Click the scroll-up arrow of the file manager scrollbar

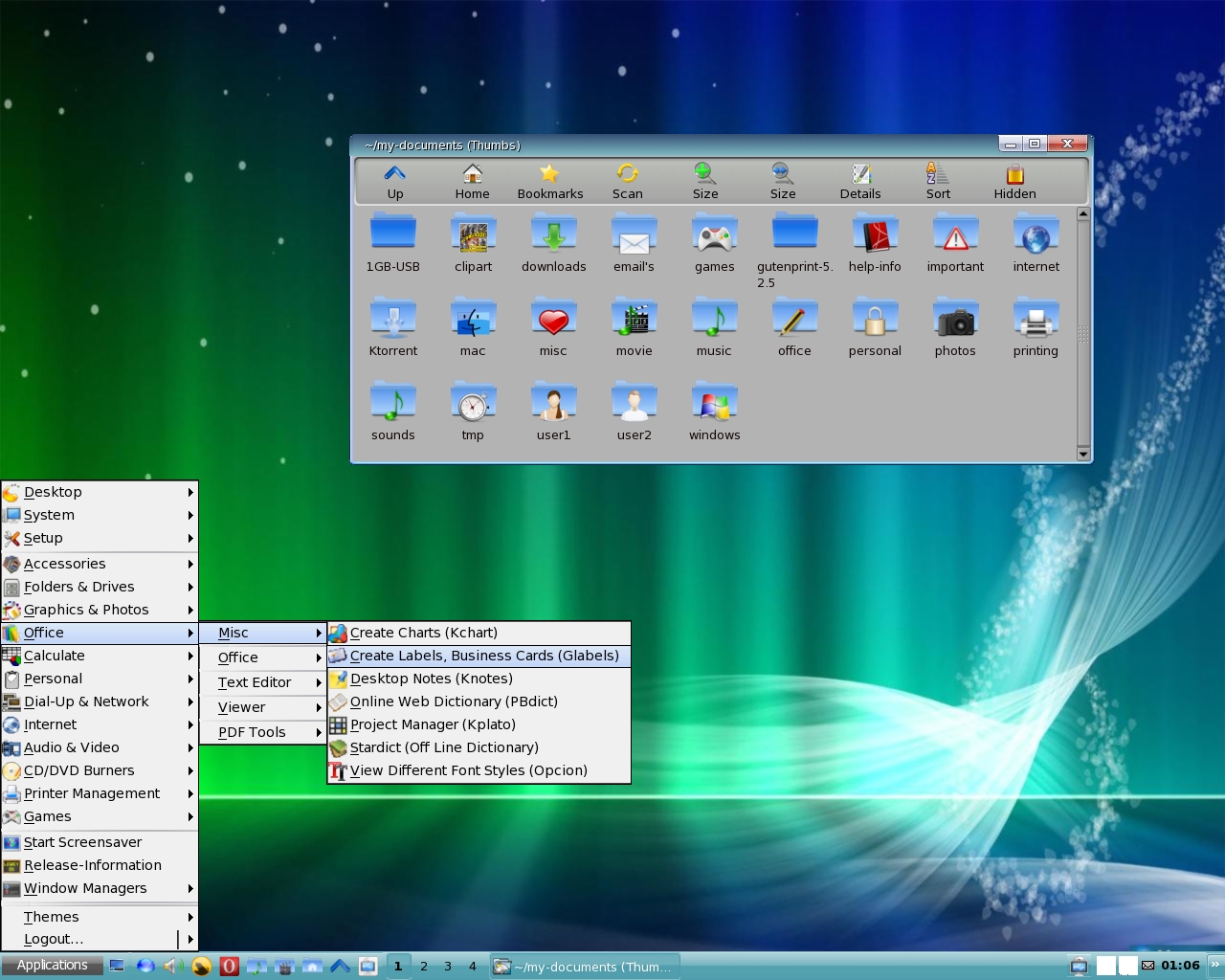pyautogui.click(x=1083, y=214)
